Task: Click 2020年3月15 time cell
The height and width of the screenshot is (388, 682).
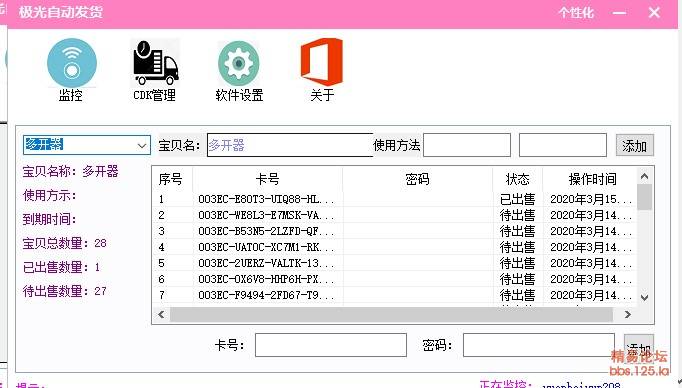Action: click(x=590, y=199)
